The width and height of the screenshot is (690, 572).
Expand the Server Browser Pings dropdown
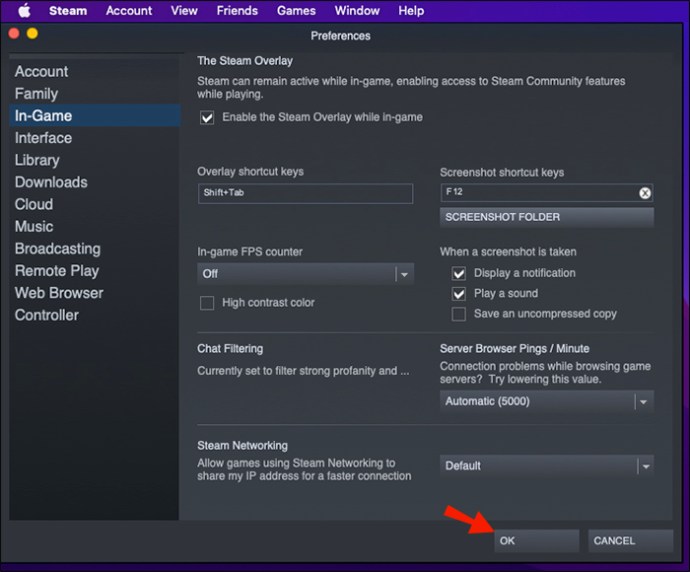[x=547, y=401]
